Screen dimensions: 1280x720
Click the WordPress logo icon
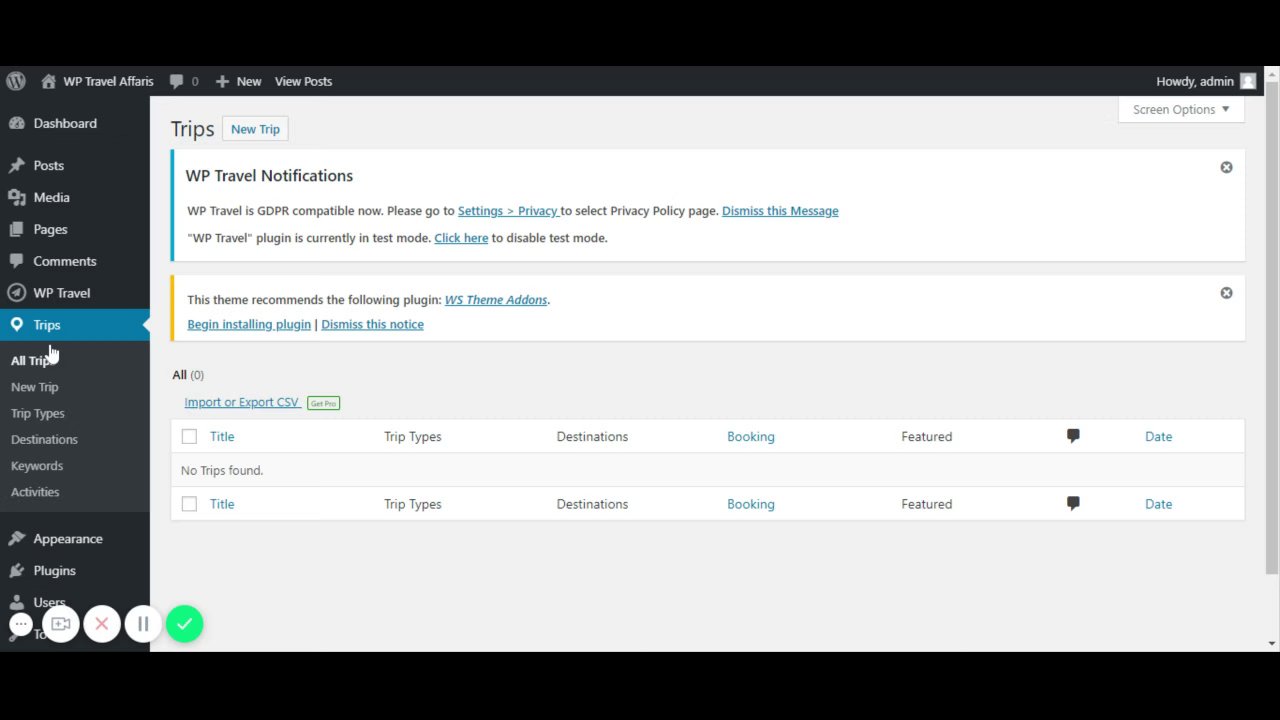[16, 81]
